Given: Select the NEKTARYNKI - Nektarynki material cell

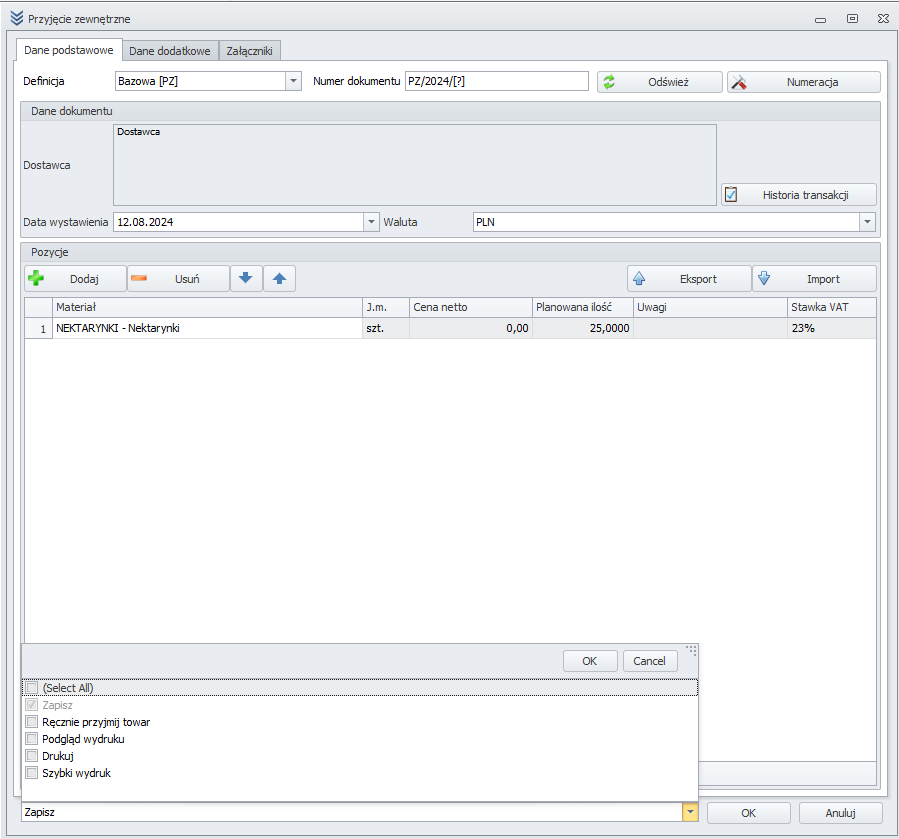Looking at the screenshot, I should 208,328.
